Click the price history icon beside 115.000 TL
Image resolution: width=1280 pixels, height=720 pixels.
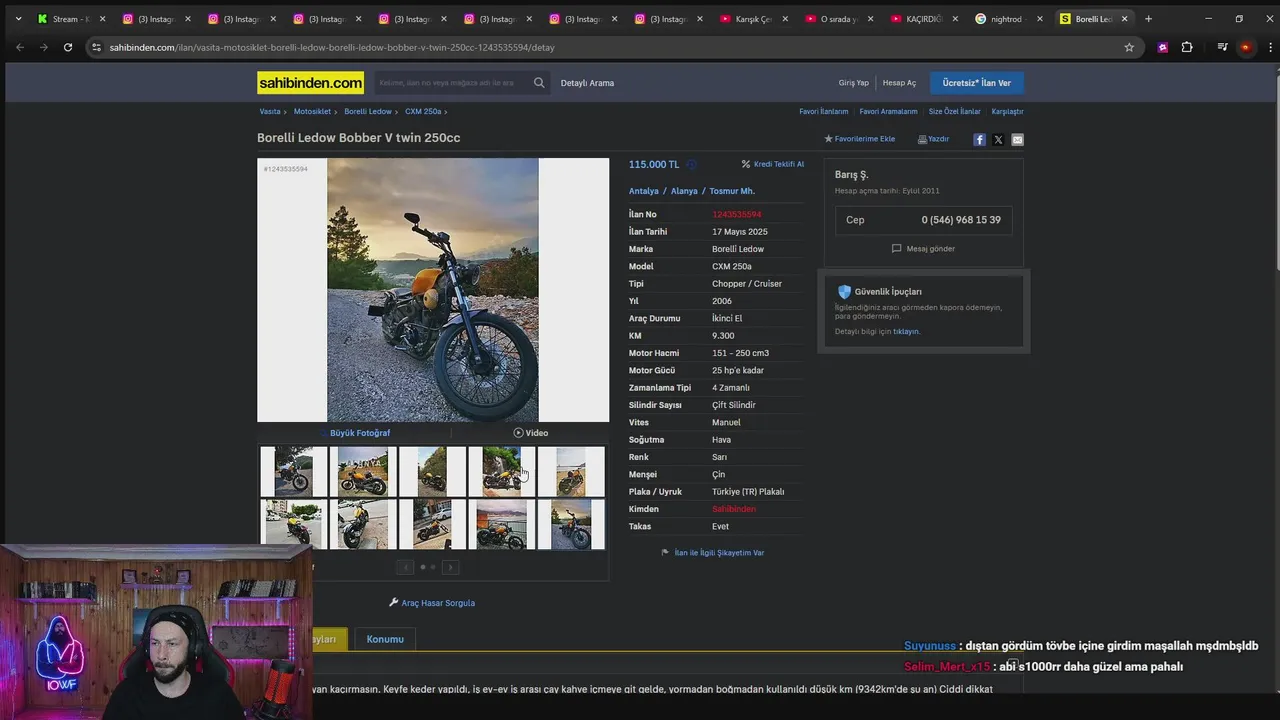point(691,165)
